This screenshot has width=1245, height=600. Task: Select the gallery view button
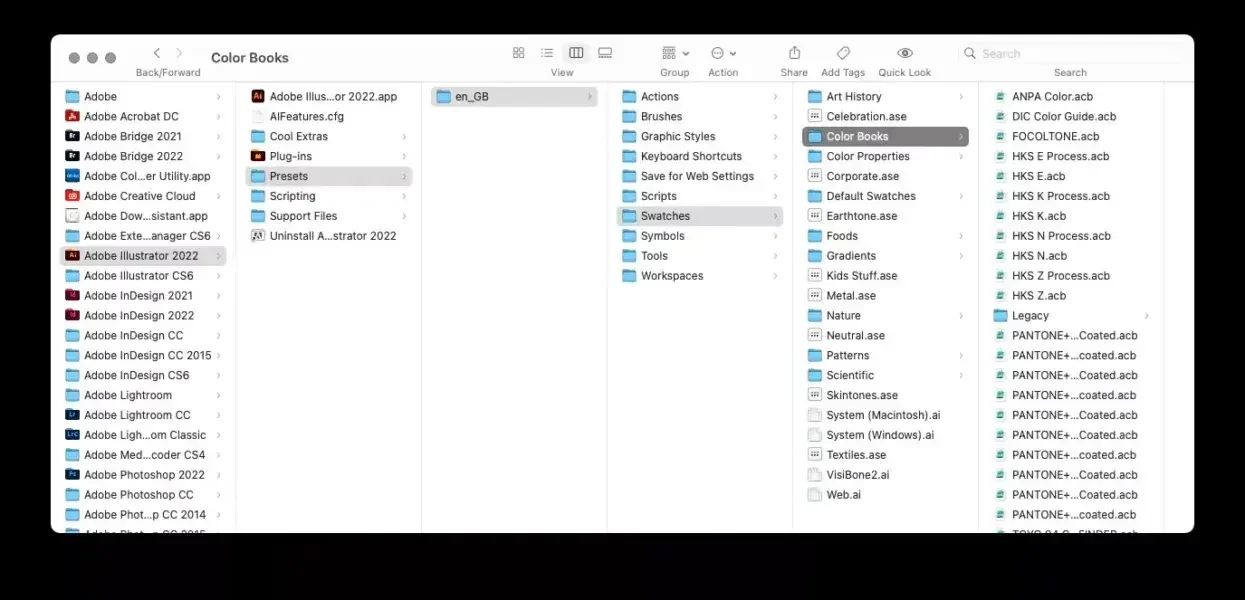605,53
